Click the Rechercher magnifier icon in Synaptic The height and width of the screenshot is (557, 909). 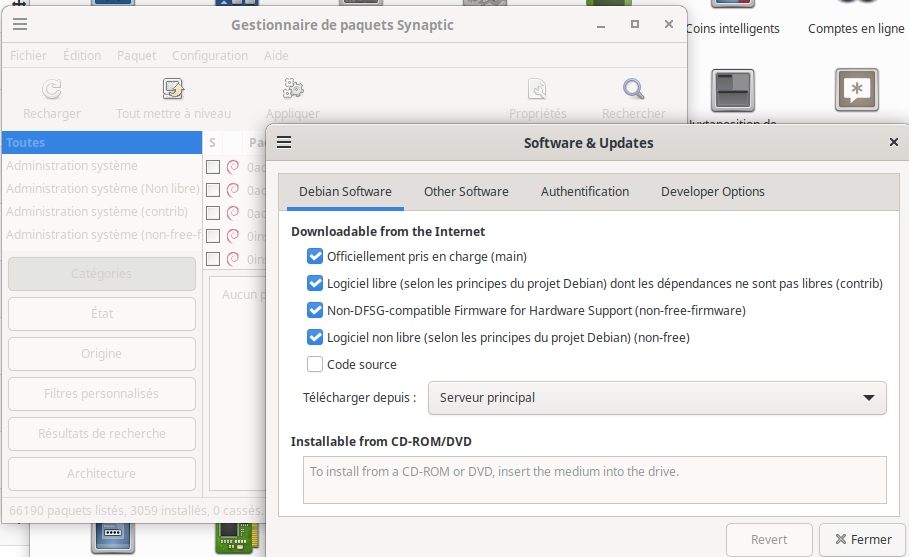pos(633,89)
